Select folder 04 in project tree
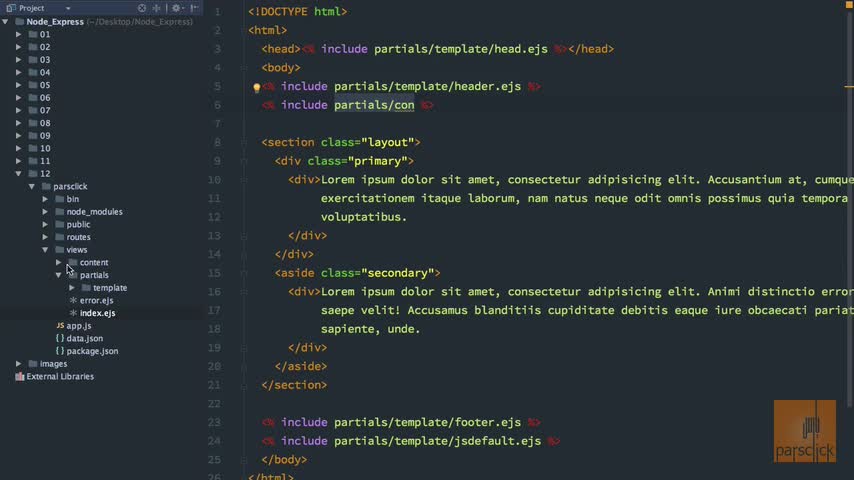Image resolution: width=854 pixels, height=480 pixels. coord(45,72)
